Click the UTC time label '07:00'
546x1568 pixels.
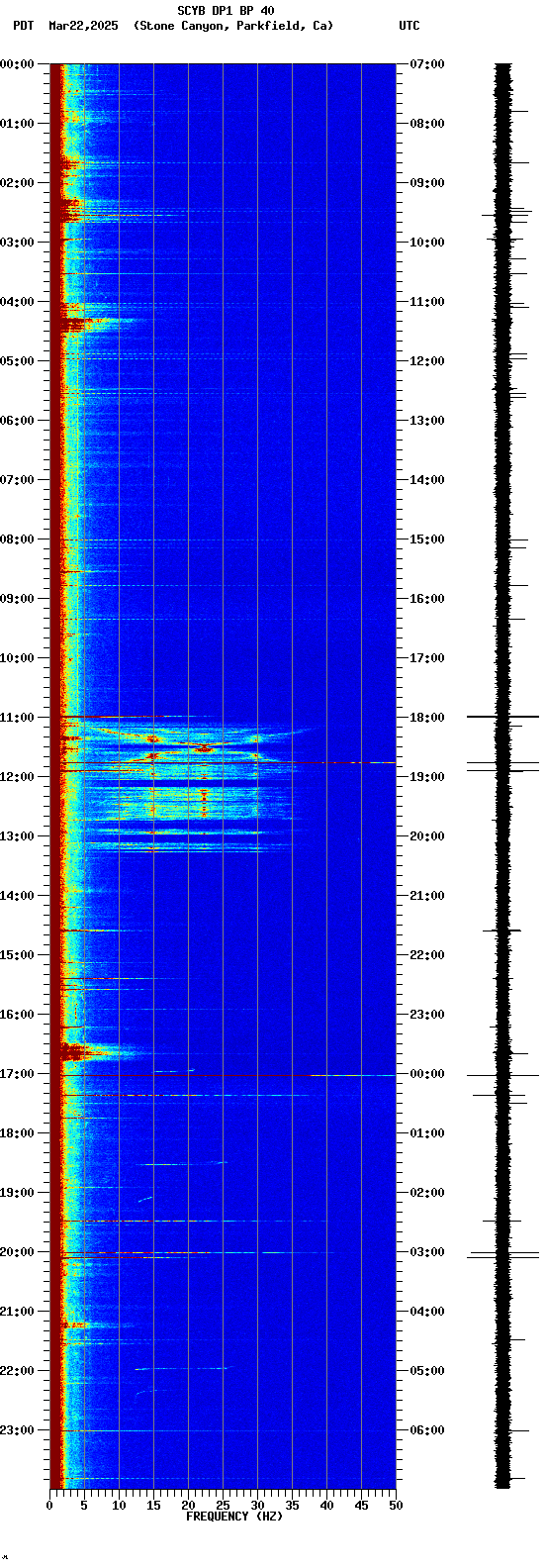pyautogui.click(x=426, y=63)
